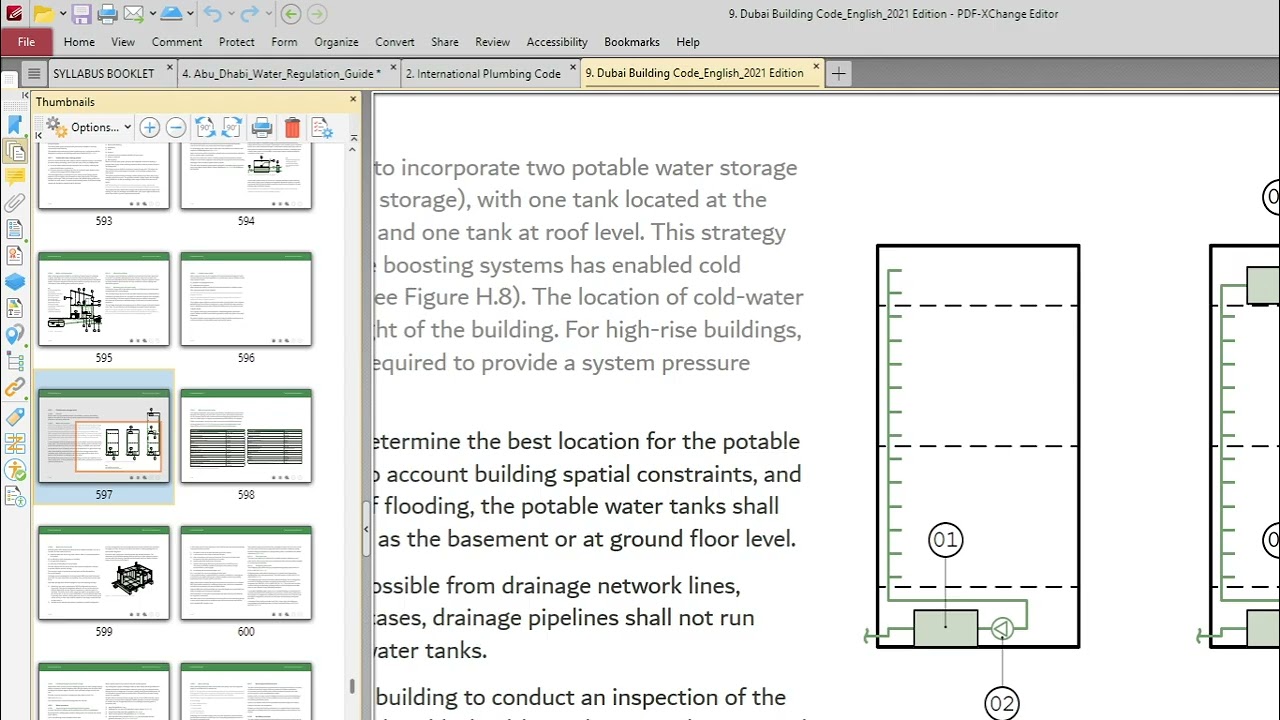
Task: Open the Convert ribbon tab
Action: click(395, 42)
